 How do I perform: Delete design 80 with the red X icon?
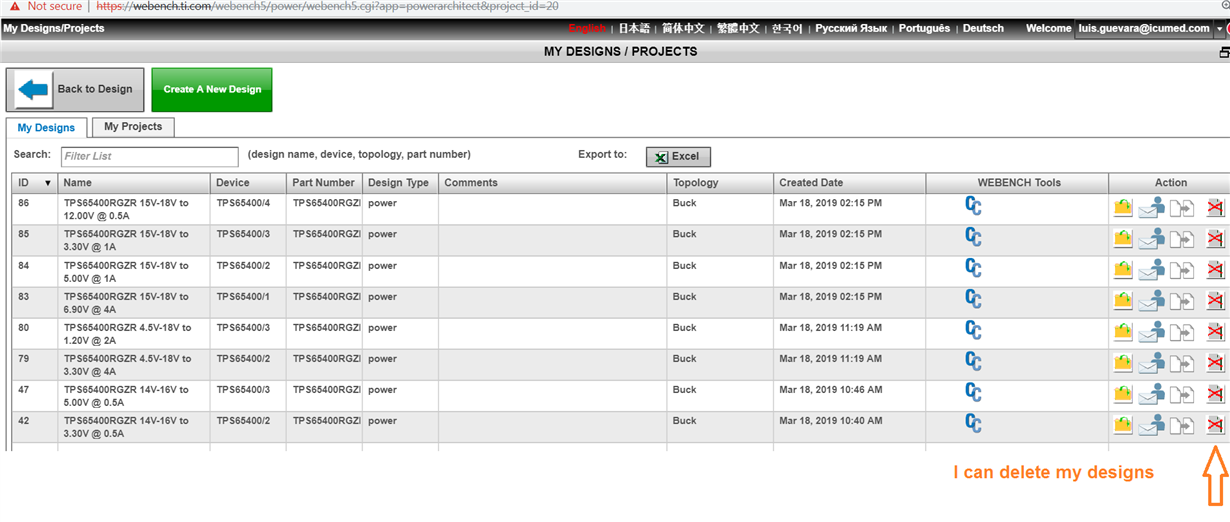click(1215, 332)
